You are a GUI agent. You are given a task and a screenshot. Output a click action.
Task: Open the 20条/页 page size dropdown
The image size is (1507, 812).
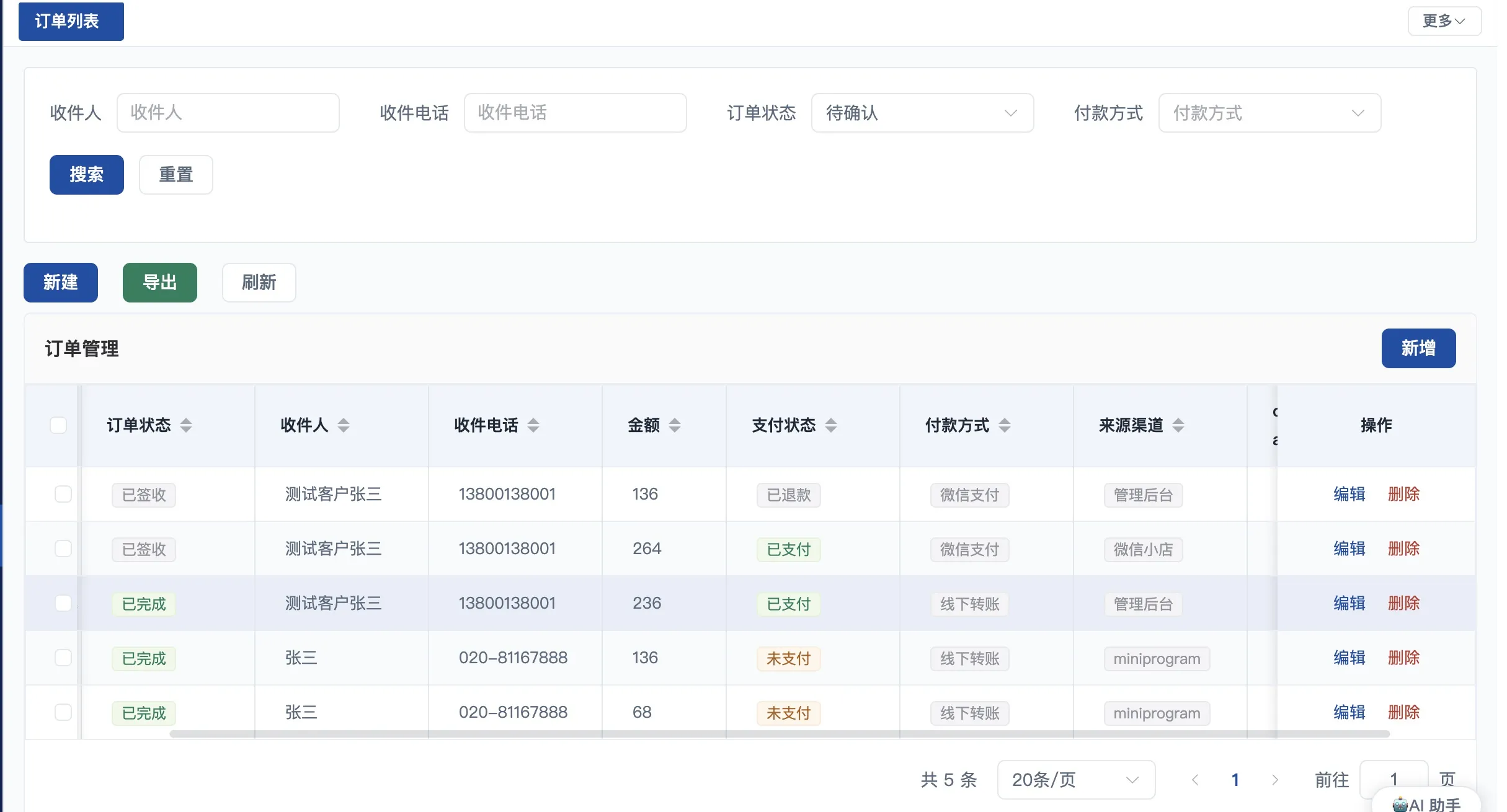1076,780
